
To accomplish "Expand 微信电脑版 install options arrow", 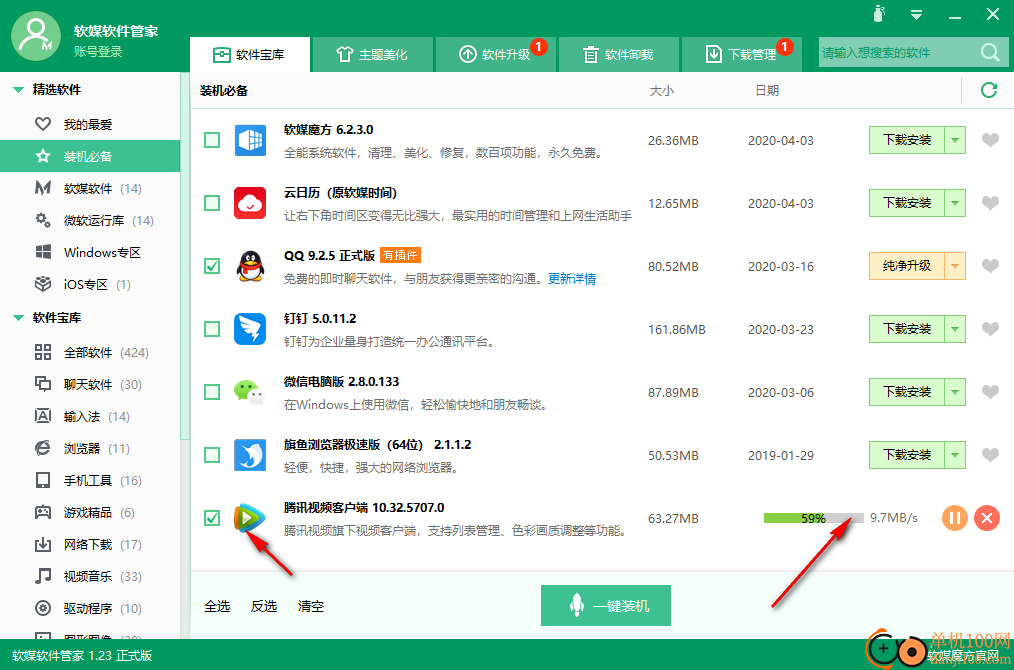I will tap(955, 392).
